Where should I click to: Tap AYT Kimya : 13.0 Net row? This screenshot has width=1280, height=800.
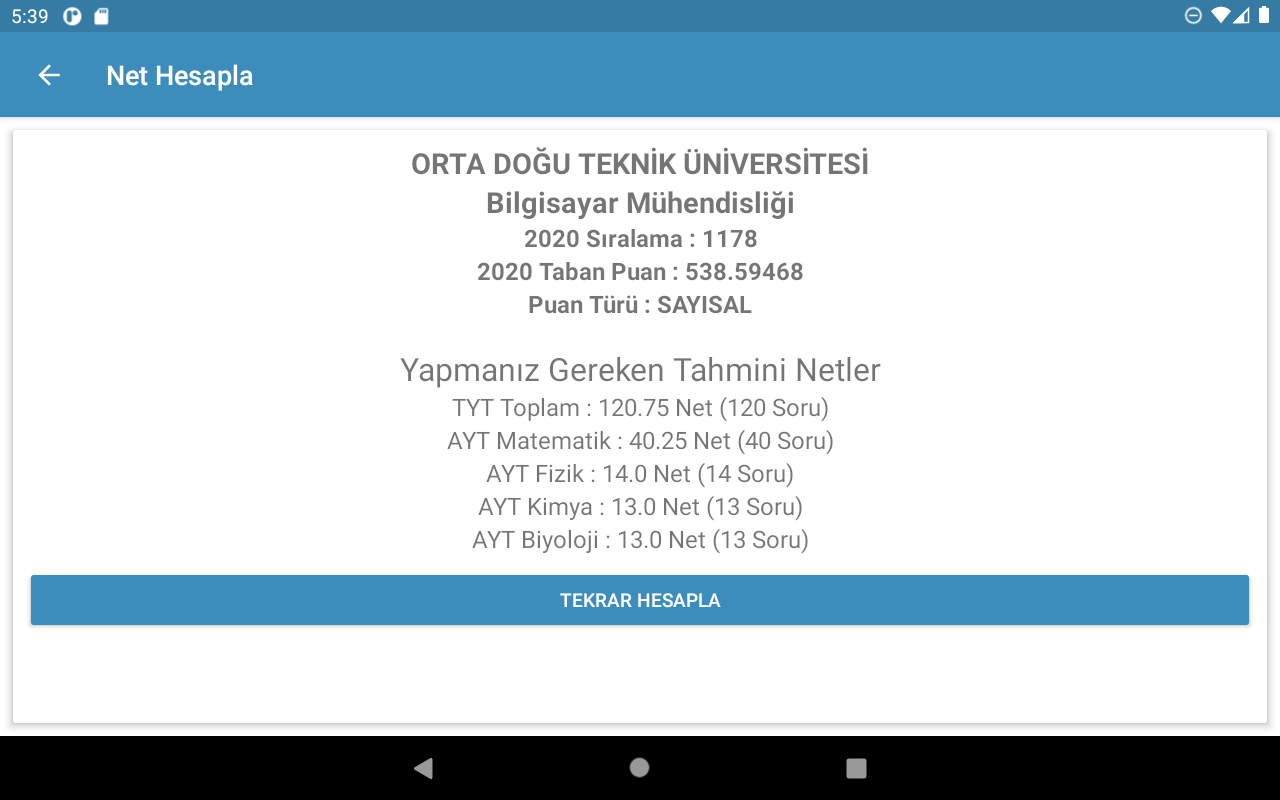[640, 507]
